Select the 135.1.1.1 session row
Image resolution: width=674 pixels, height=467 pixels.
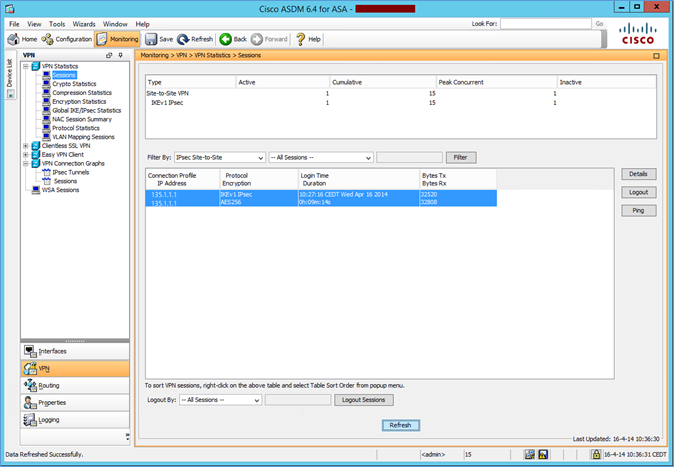(321, 198)
